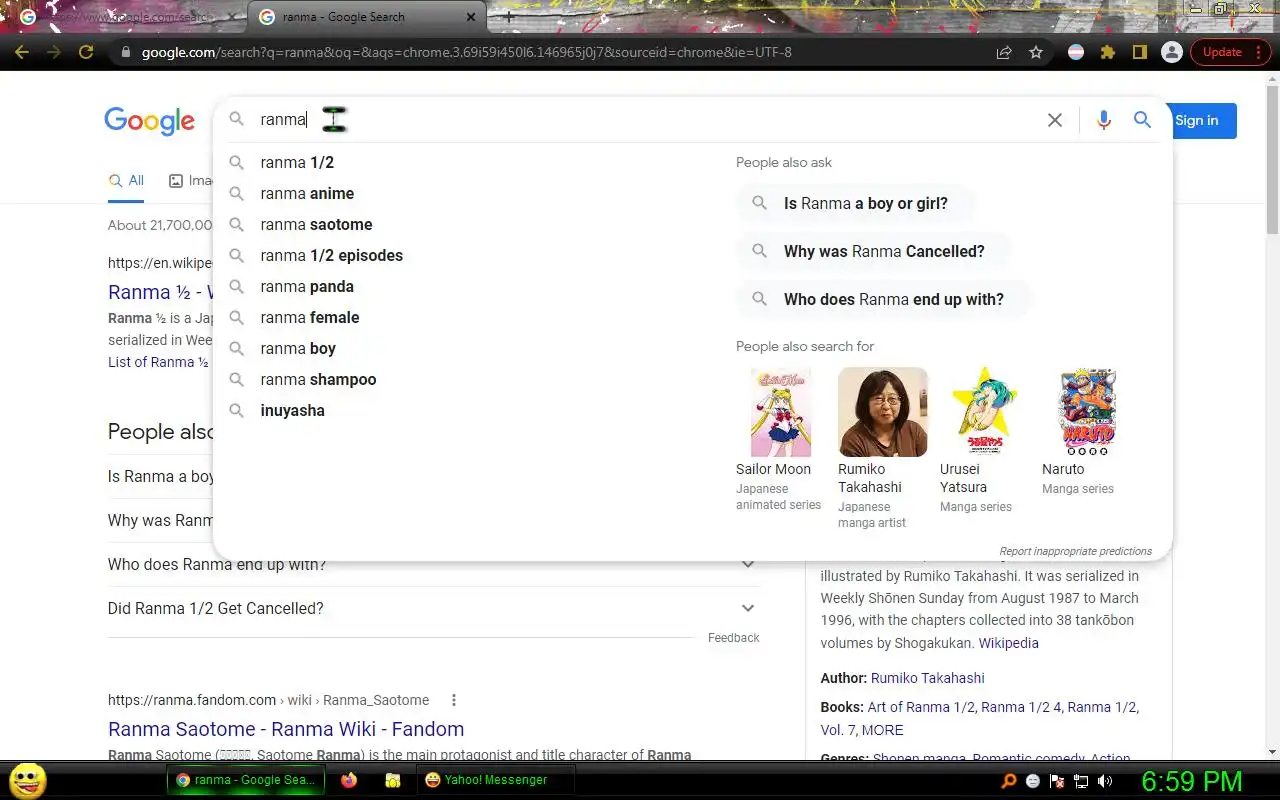Adjust volume from the tray speaker icon
This screenshot has height=800, width=1280.
(x=1105, y=781)
